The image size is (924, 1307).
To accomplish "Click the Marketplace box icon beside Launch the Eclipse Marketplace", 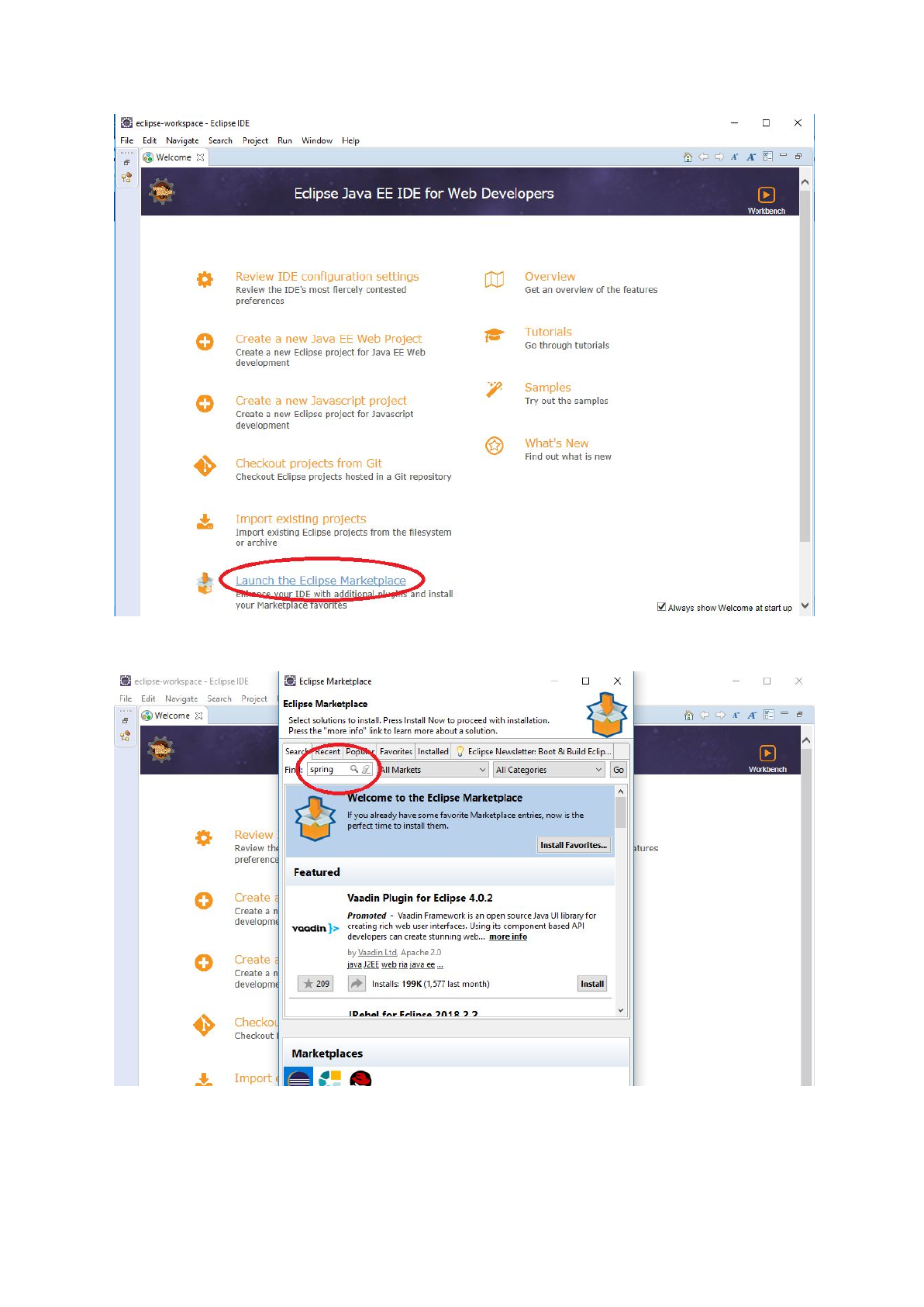I will pos(205,583).
